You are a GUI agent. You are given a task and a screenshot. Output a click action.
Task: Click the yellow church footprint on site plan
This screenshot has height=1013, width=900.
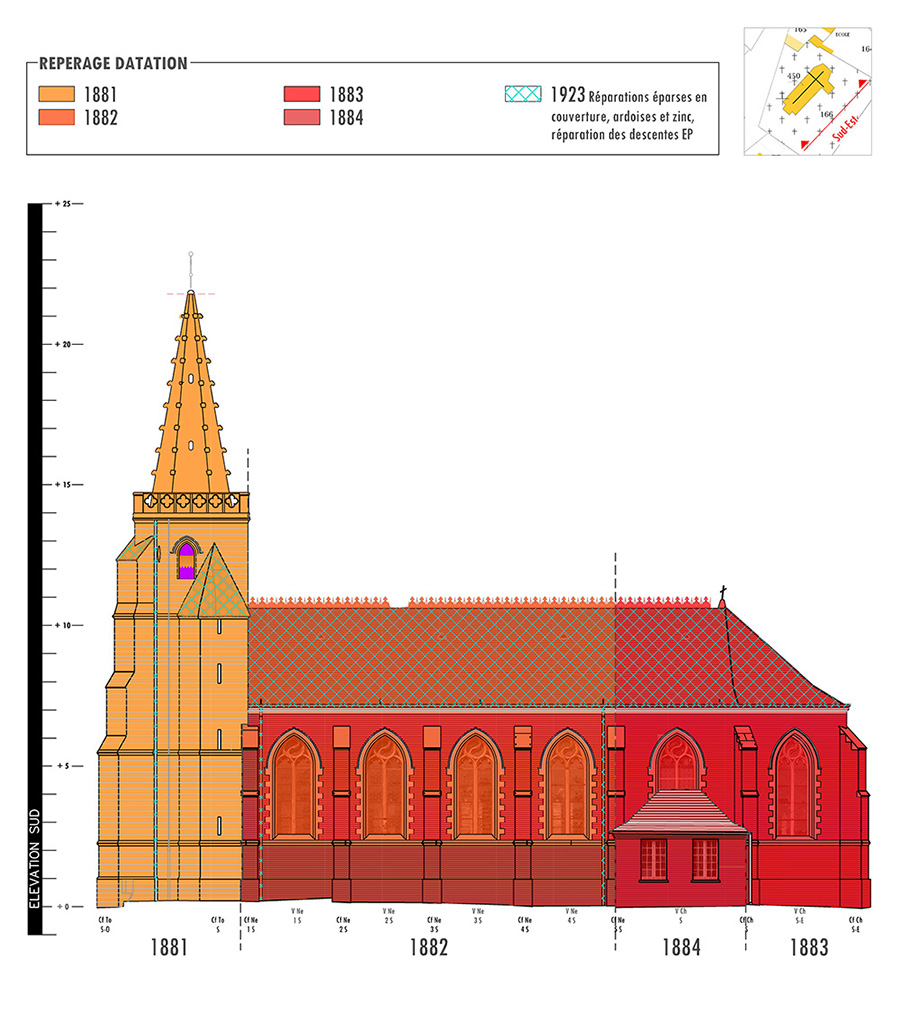point(807,90)
